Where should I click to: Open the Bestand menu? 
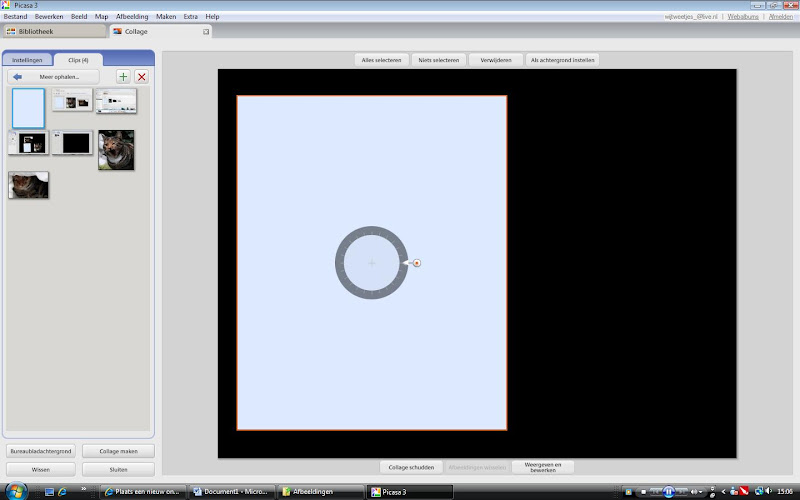pos(15,16)
